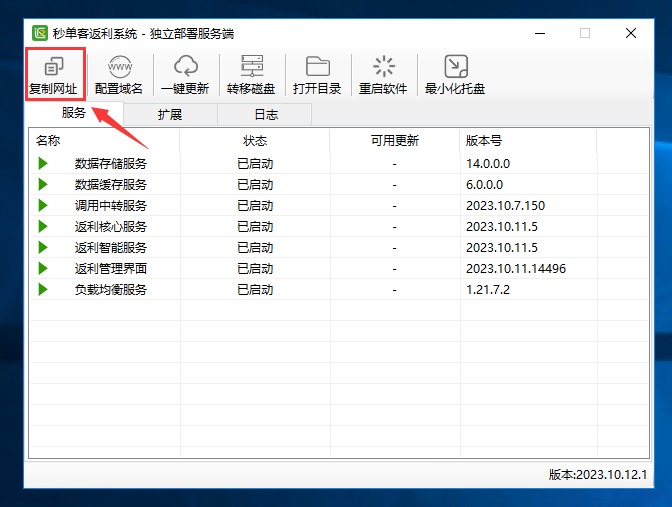
Task: Click version 2023.10.11.5 of 返利智能服务
Action: coord(502,248)
